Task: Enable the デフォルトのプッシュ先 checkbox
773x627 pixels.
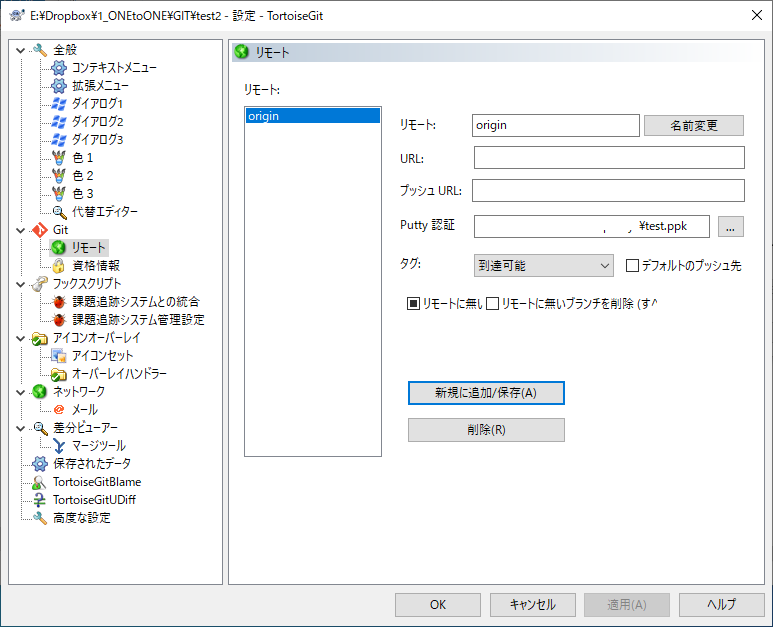Action: (632, 266)
